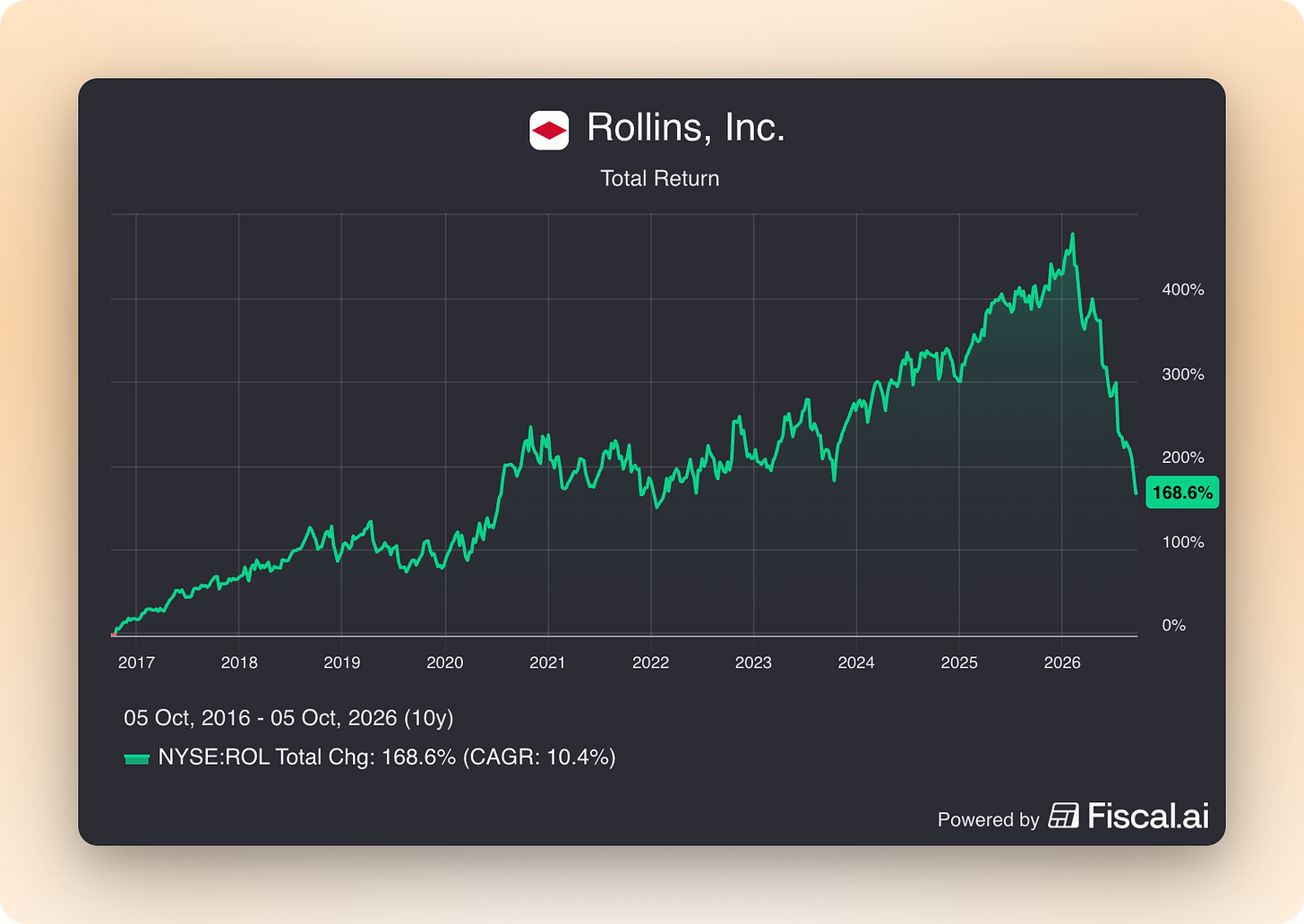Click the 2026 x-axis label
This screenshot has width=1304, height=924.
pos(1062,663)
